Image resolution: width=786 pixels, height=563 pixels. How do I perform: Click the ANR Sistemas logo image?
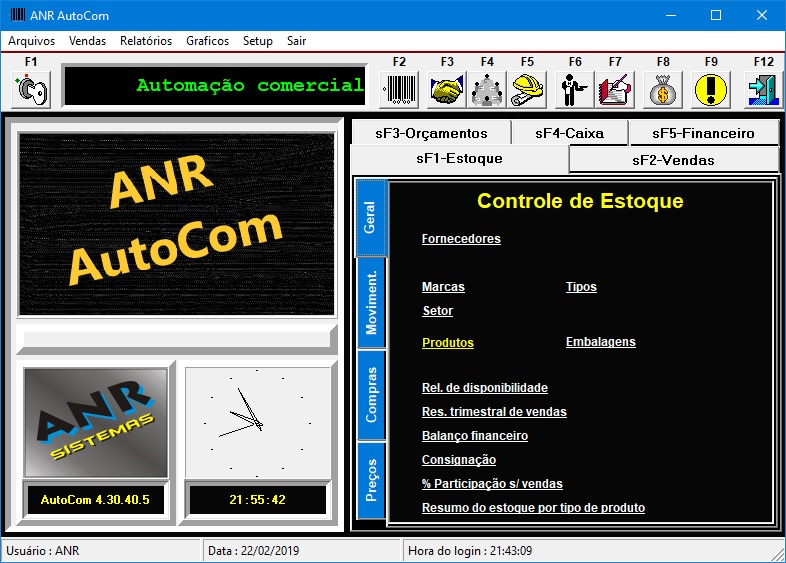click(x=96, y=423)
